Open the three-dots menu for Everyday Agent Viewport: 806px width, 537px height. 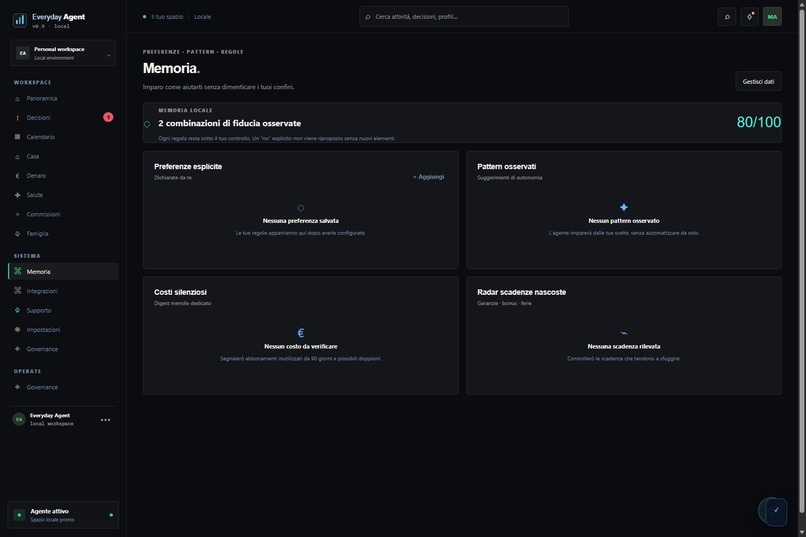point(105,420)
